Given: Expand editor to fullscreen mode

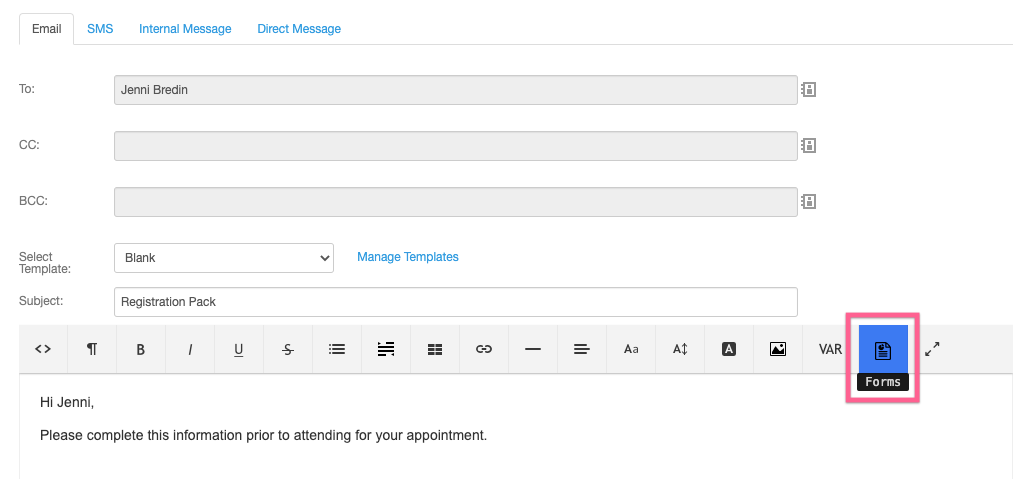Looking at the screenshot, I should pos(932,349).
